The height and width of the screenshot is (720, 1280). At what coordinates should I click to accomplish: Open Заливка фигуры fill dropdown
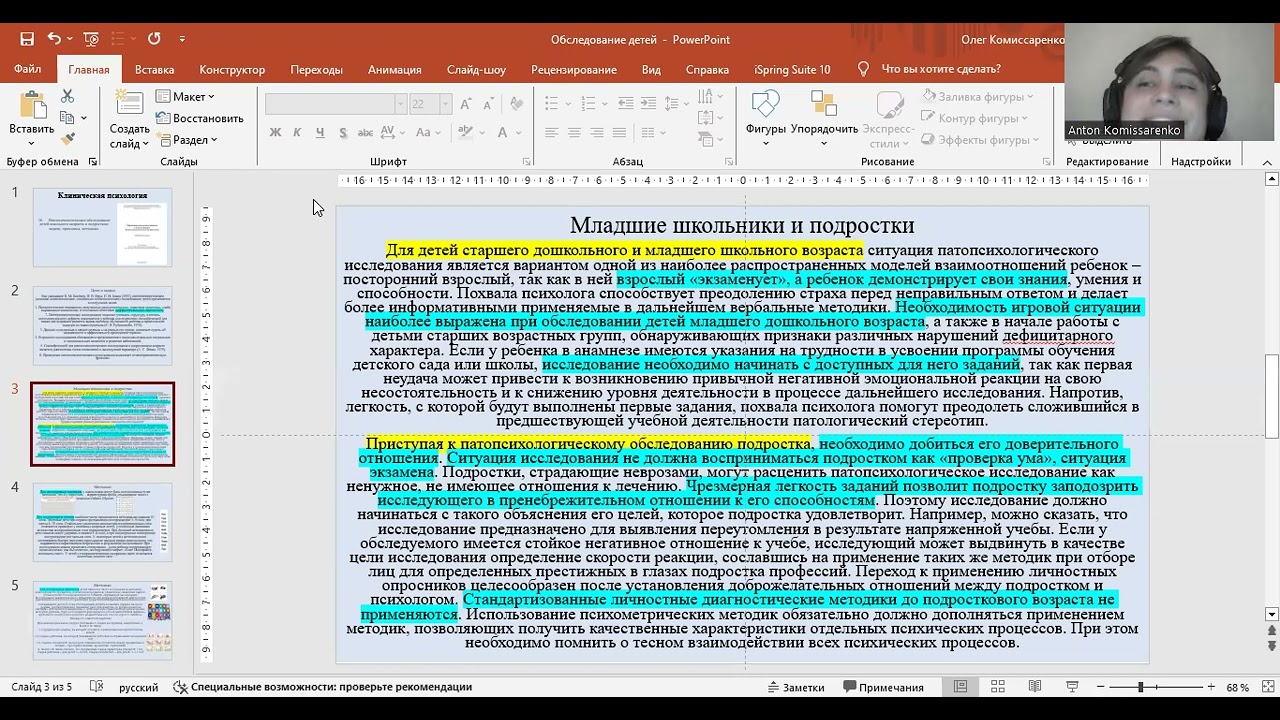tap(977, 97)
